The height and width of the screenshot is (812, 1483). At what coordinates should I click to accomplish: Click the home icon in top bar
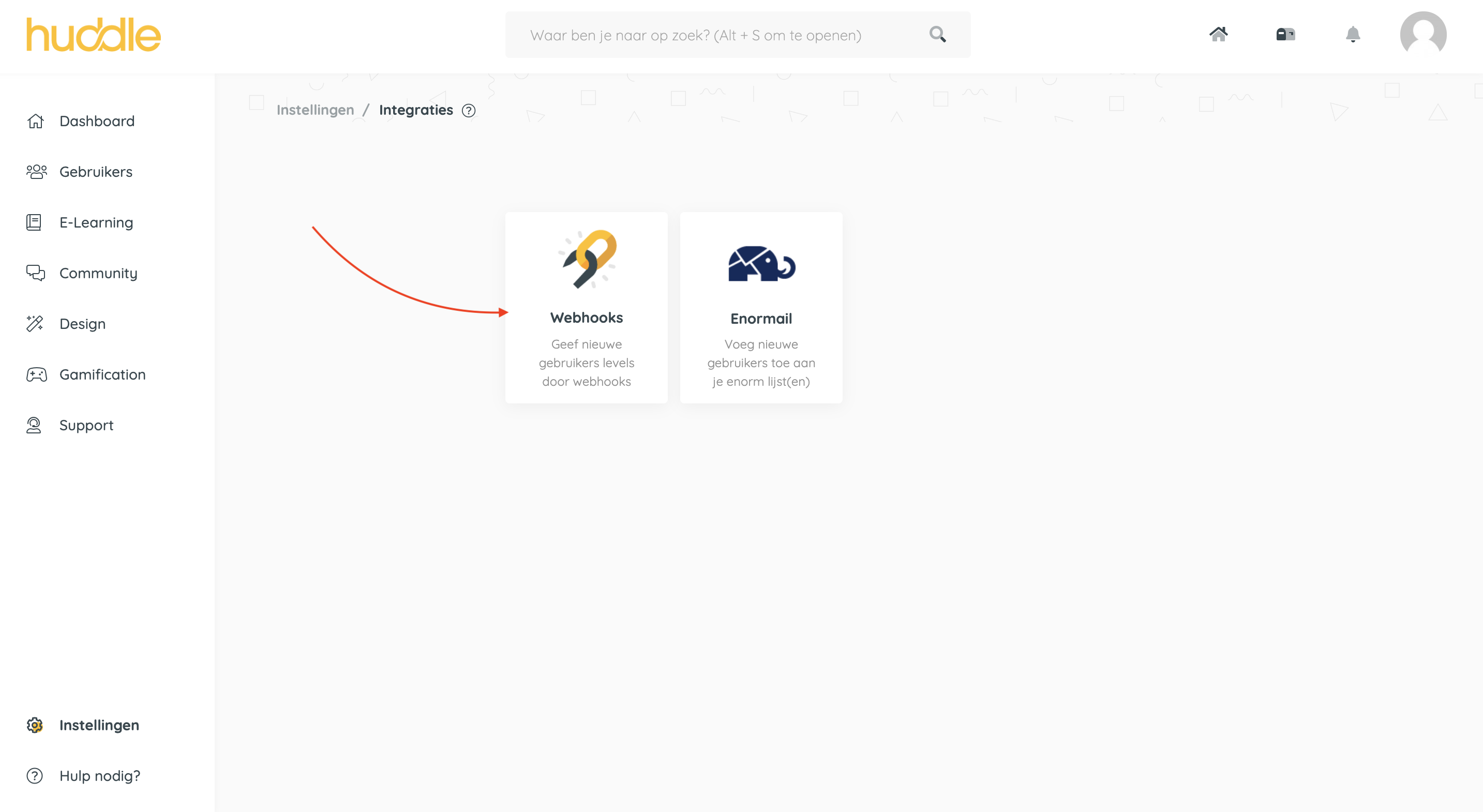tap(1218, 35)
